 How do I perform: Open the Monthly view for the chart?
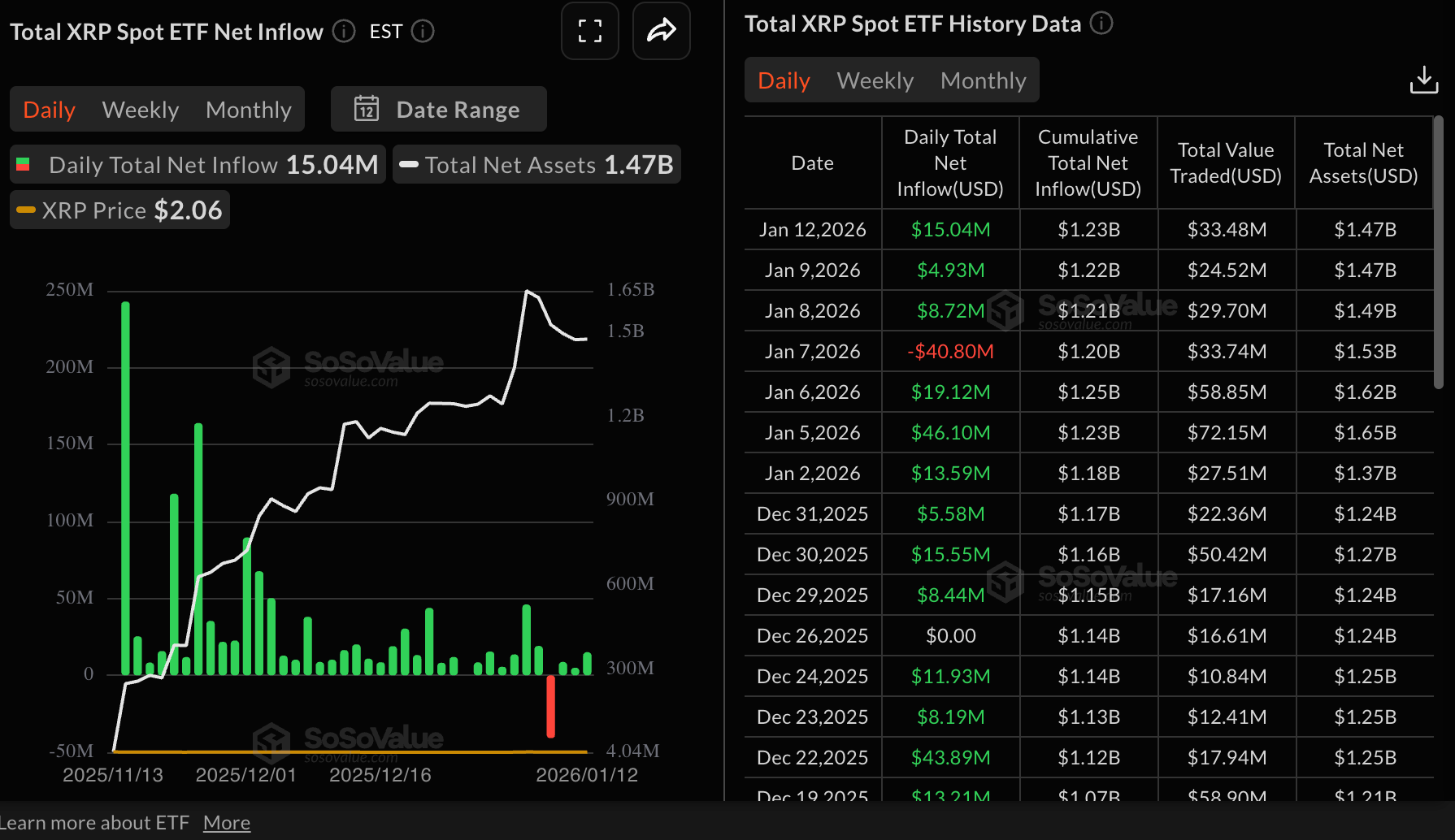[x=249, y=109]
